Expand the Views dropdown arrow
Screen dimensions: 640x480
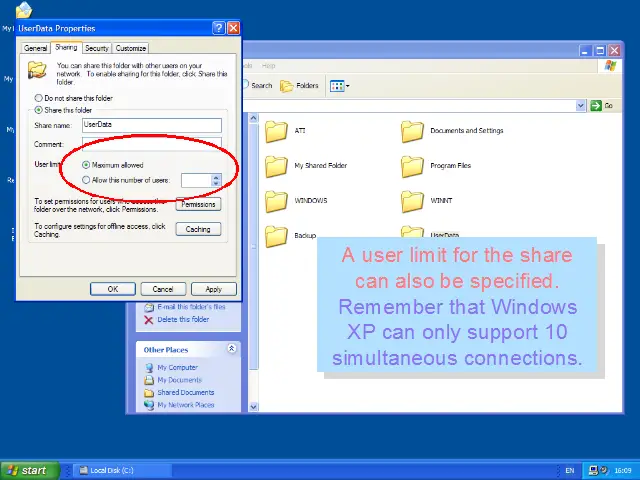click(348, 86)
